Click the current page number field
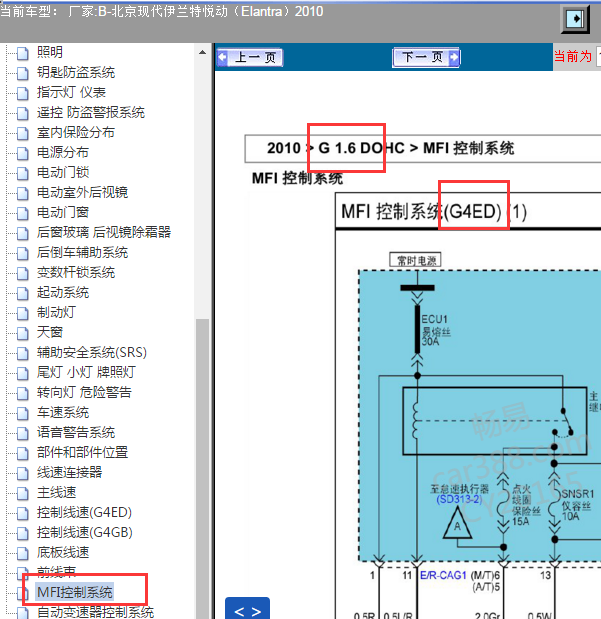Image resolution: width=601 pixels, height=619 pixels. 599,56
